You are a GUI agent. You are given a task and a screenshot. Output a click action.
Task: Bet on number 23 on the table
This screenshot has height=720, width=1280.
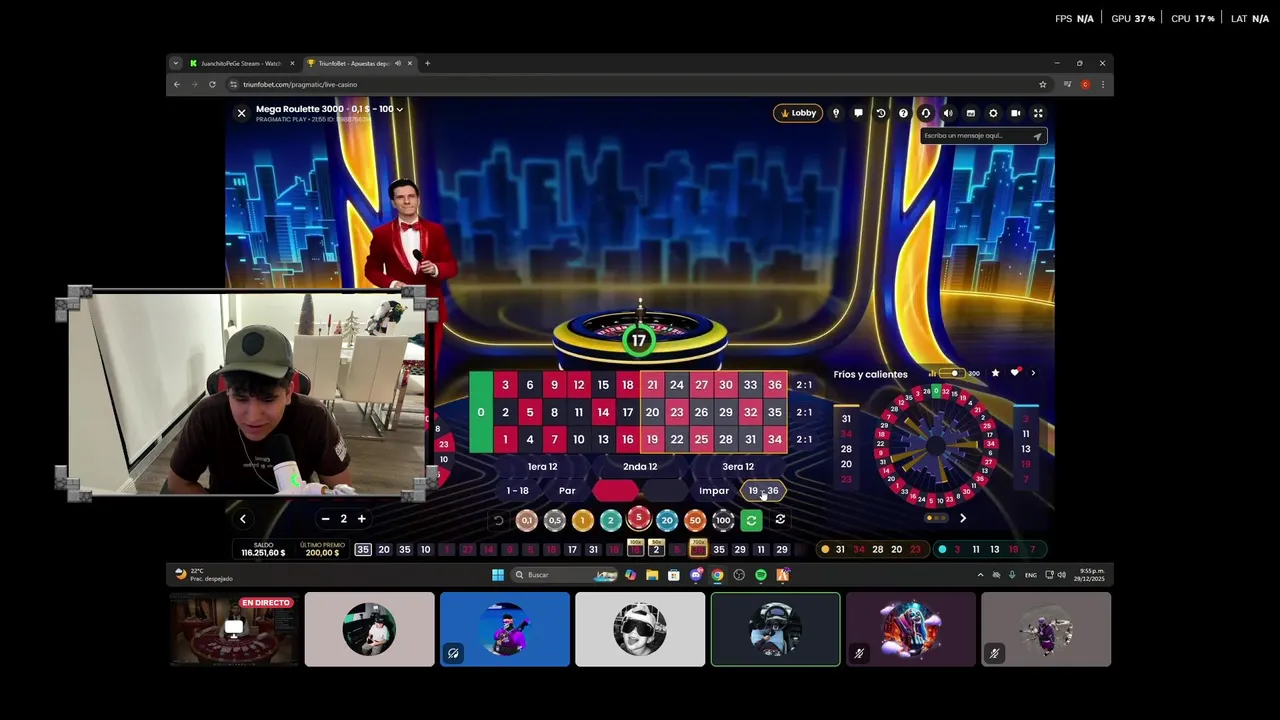pos(677,412)
